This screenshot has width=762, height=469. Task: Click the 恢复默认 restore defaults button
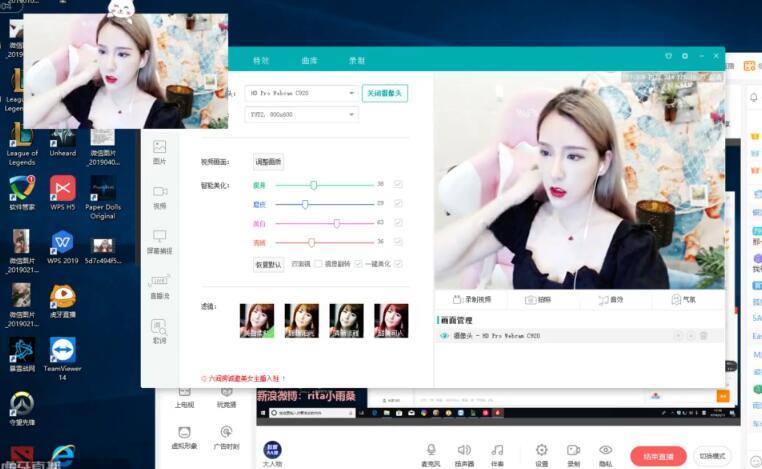point(268,264)
